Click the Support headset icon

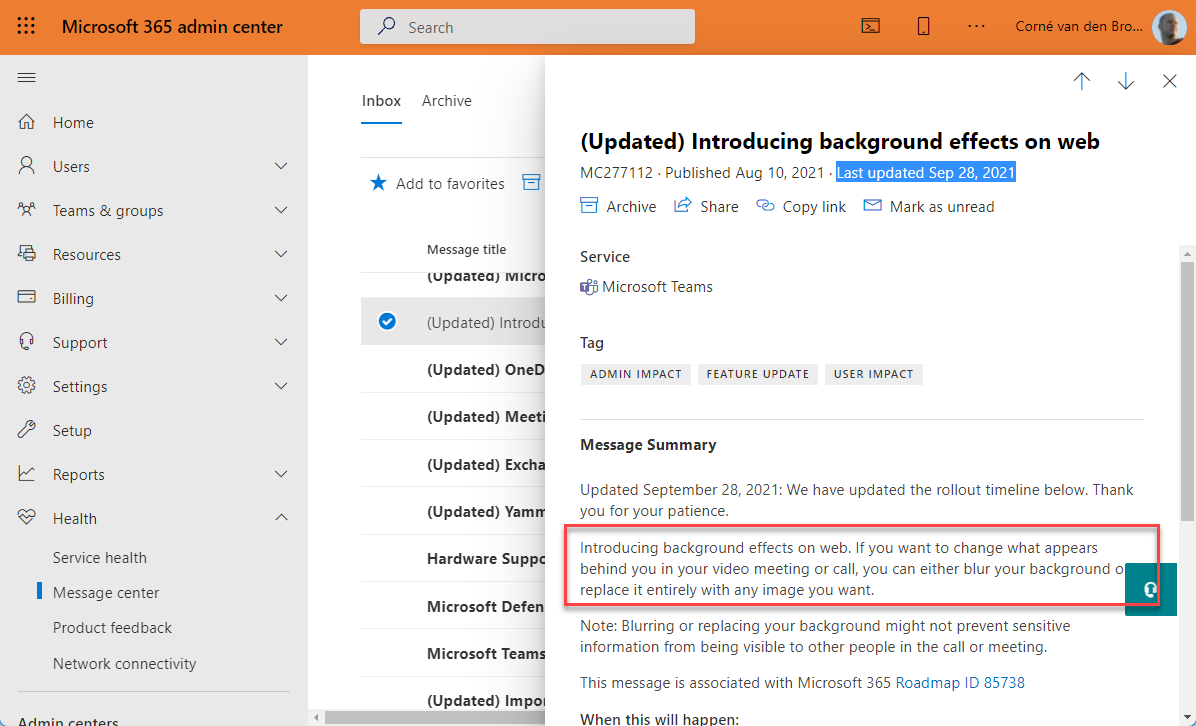pyautogui.click(x=27, y=341)
